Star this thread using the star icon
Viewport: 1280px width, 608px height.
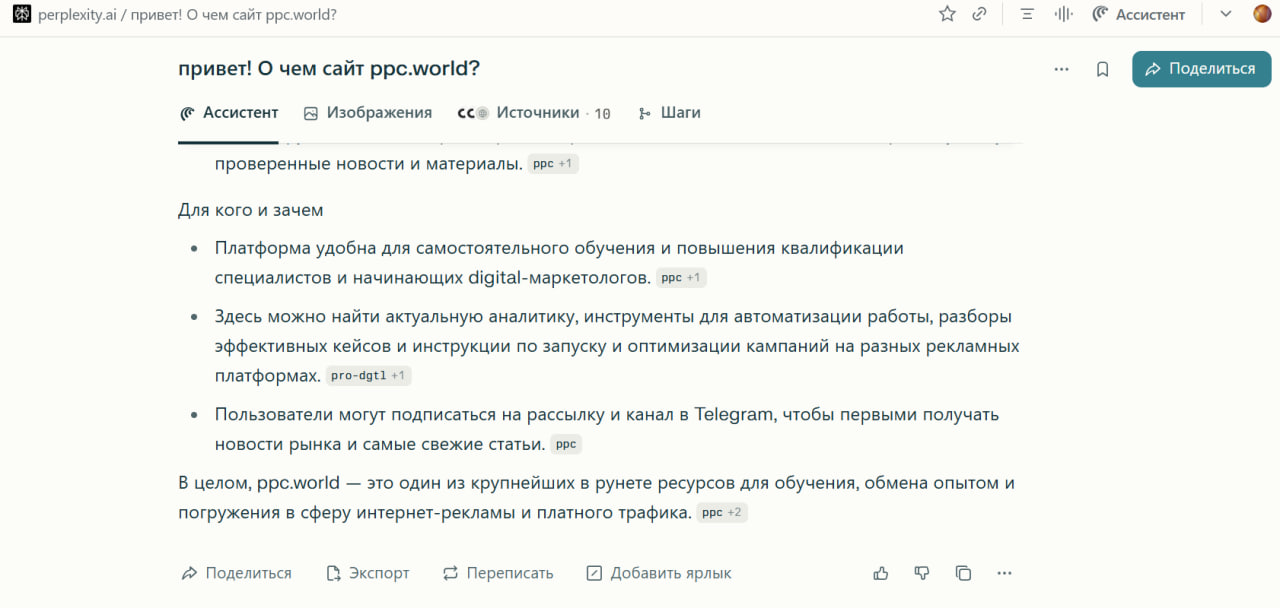click(946, 13)
